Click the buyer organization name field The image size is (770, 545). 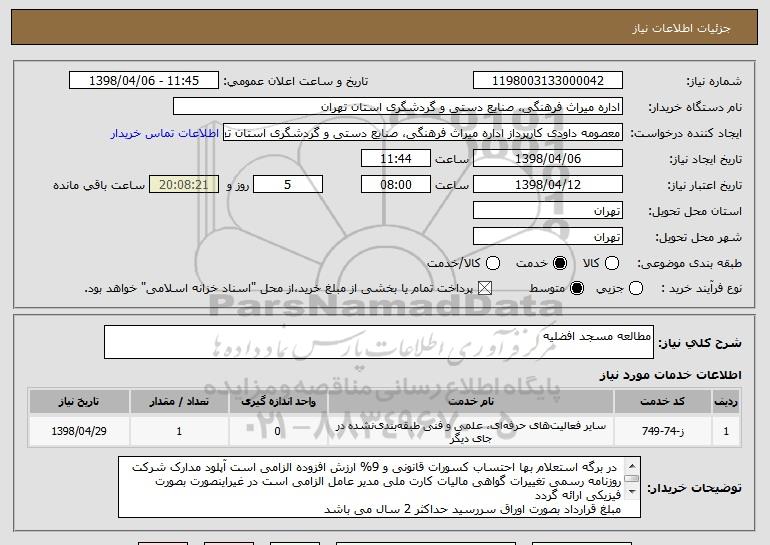398,107
